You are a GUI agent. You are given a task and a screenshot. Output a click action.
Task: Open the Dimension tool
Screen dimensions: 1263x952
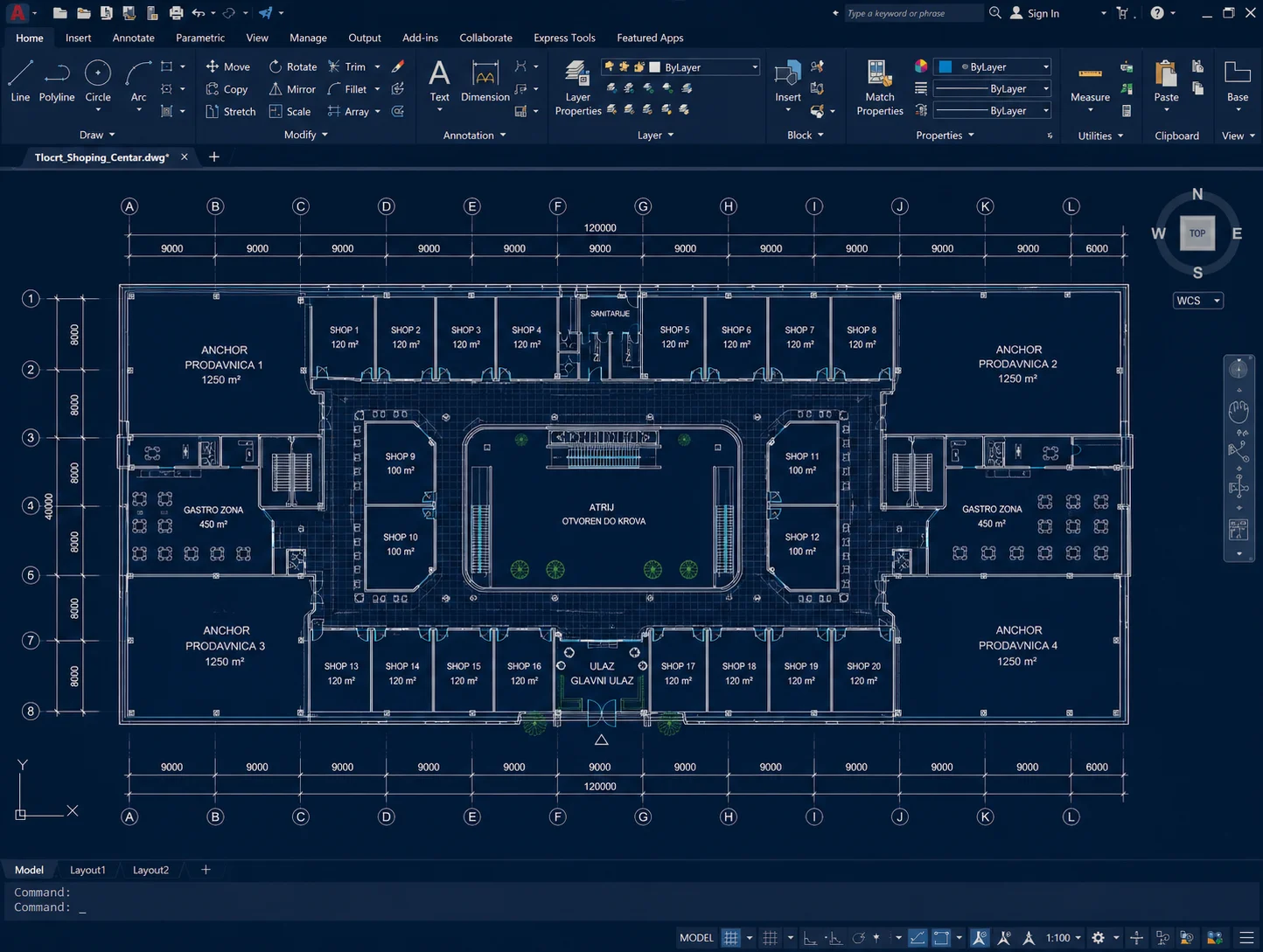(x=485, y=81)
